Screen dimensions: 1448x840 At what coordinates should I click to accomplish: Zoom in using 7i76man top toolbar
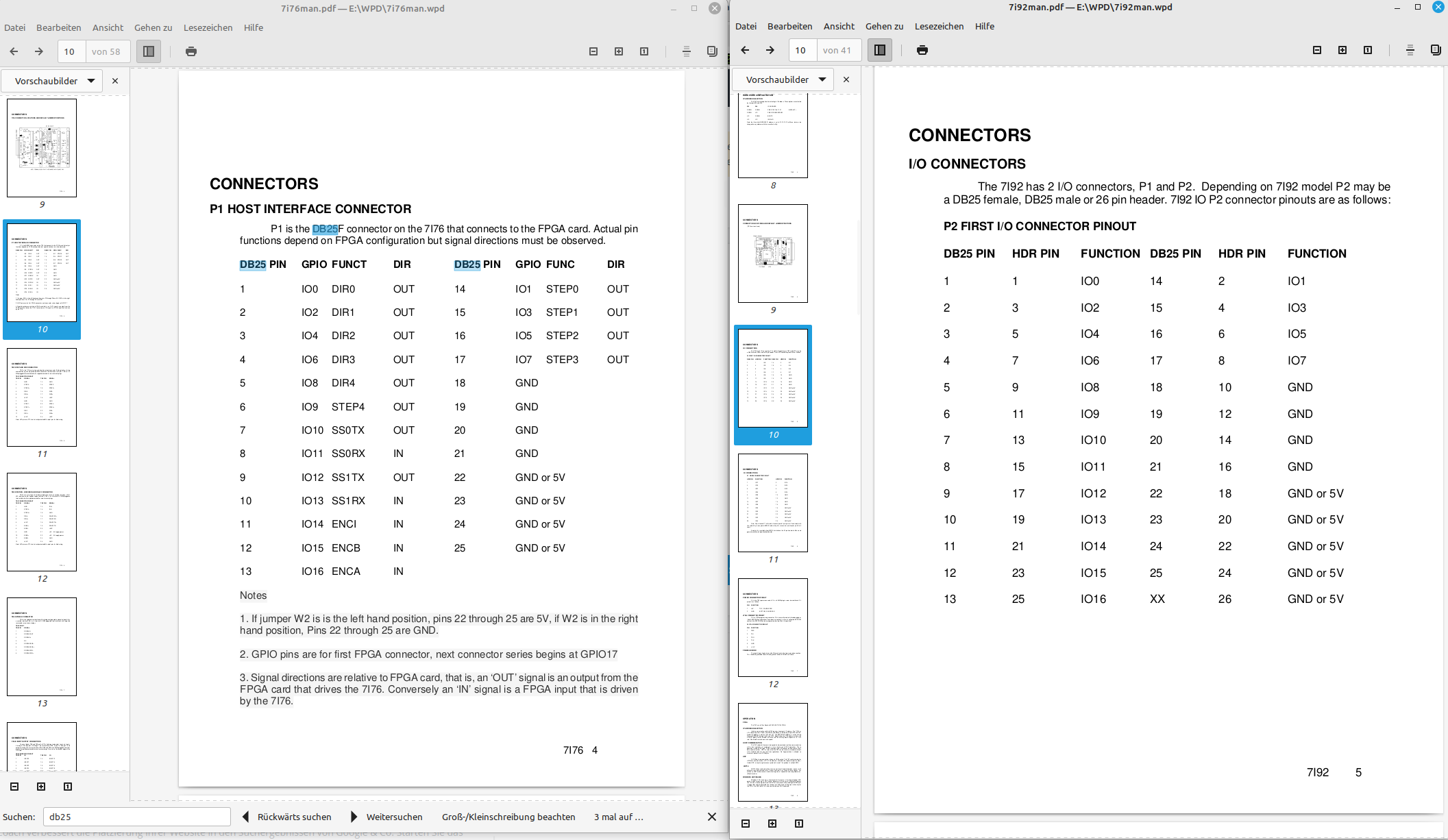click(x=619, y=51)
